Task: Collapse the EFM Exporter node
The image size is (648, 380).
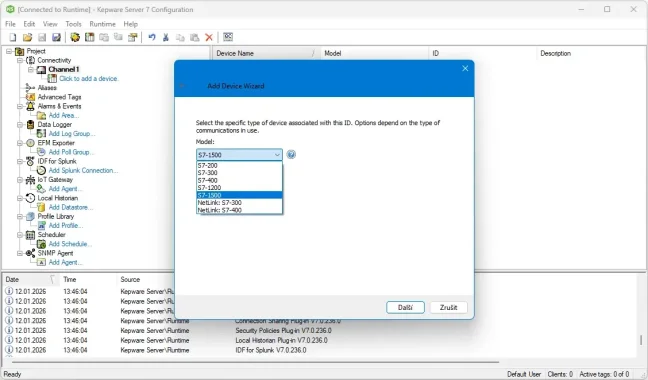Action: pos(20,143)
